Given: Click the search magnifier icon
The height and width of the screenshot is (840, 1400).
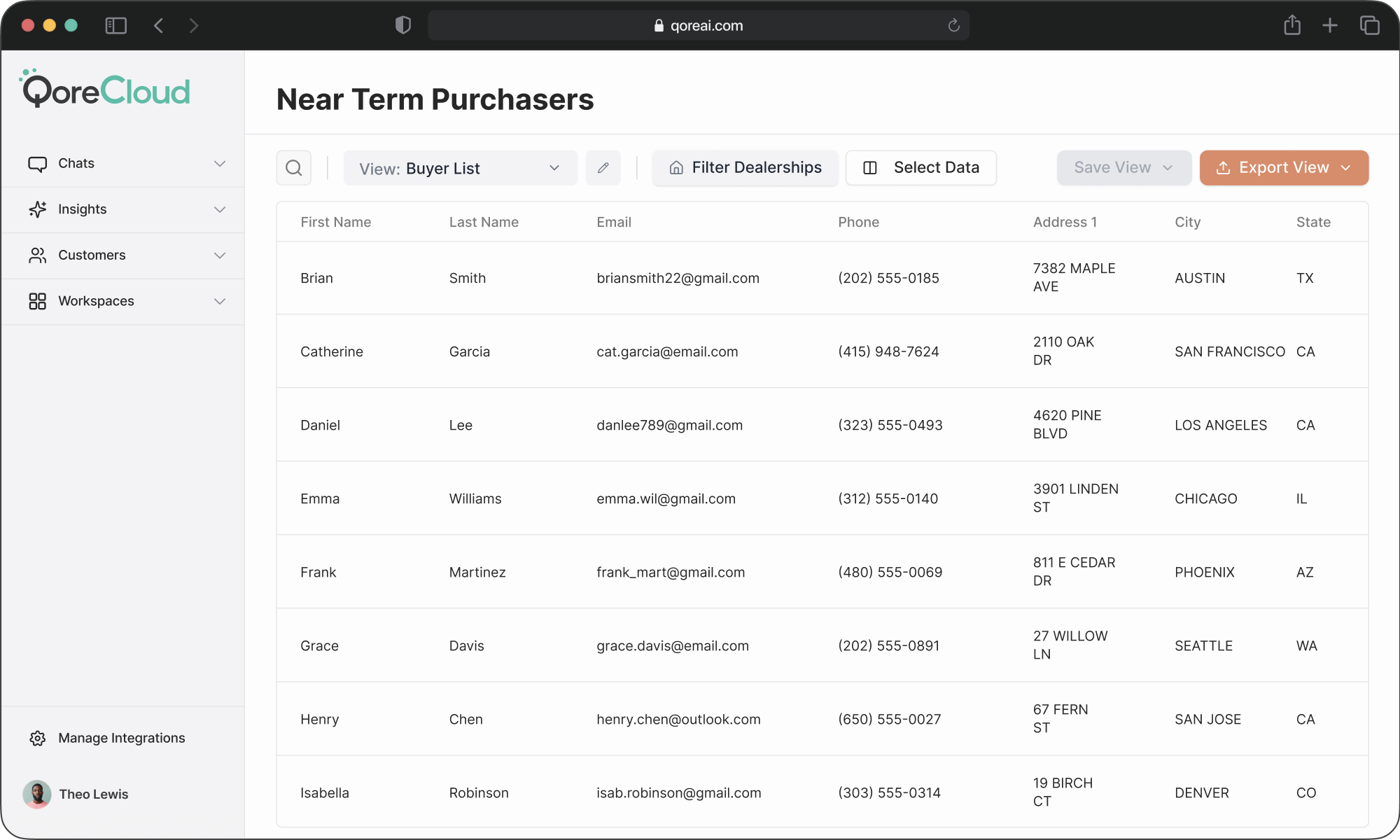Looking at the screenshot, I should pos(294,168).
